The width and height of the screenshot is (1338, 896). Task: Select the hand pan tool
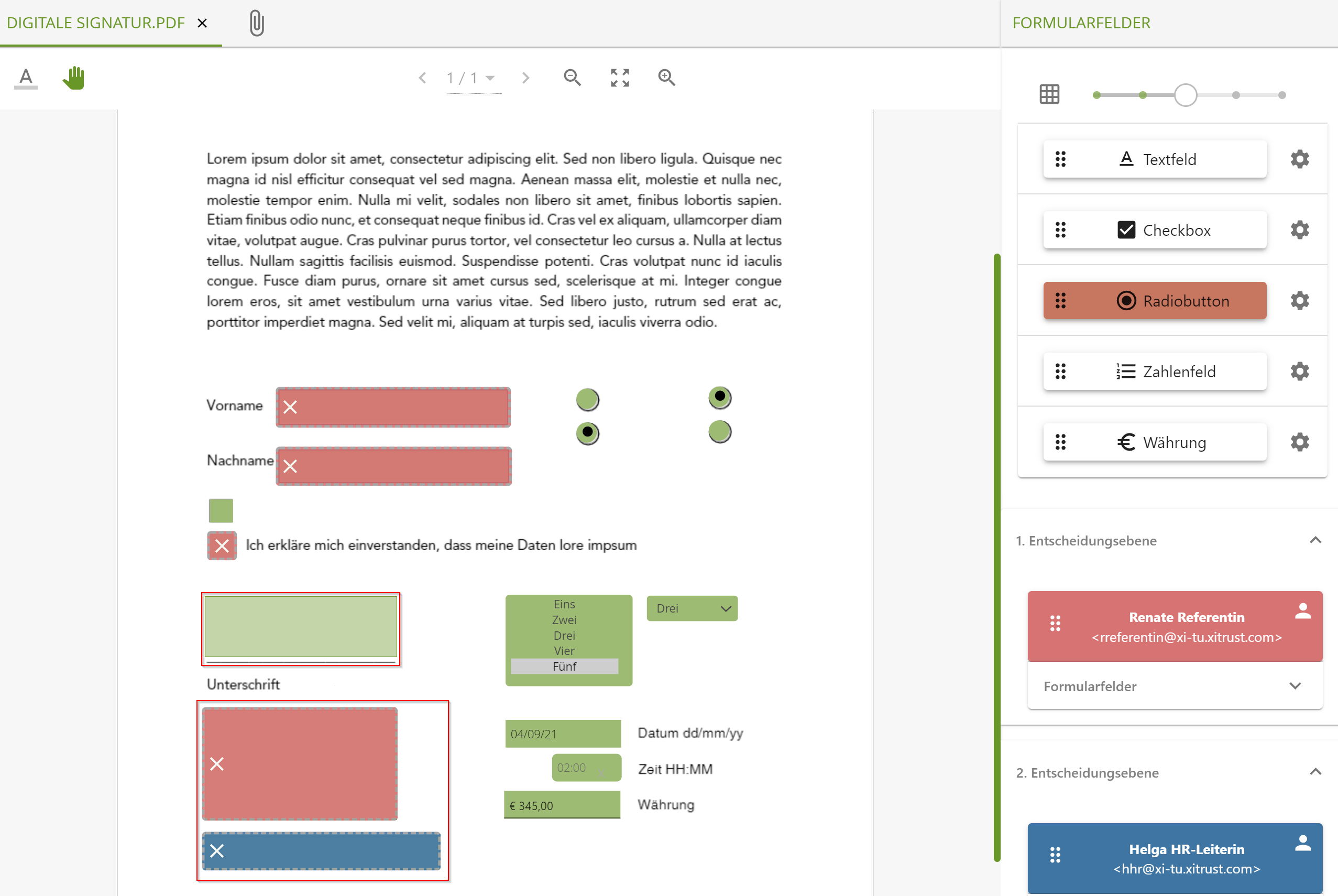click(73, 78)
